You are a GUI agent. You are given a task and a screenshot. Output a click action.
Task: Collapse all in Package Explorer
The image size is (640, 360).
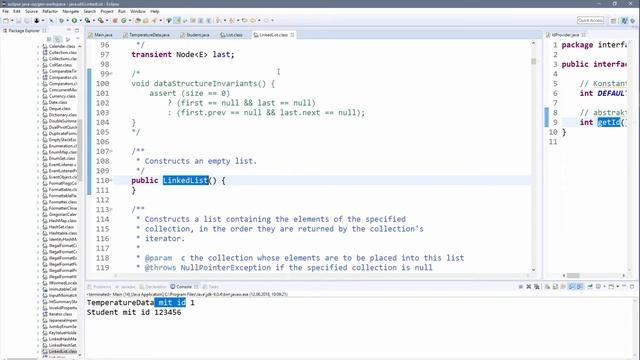coord(49,39)
